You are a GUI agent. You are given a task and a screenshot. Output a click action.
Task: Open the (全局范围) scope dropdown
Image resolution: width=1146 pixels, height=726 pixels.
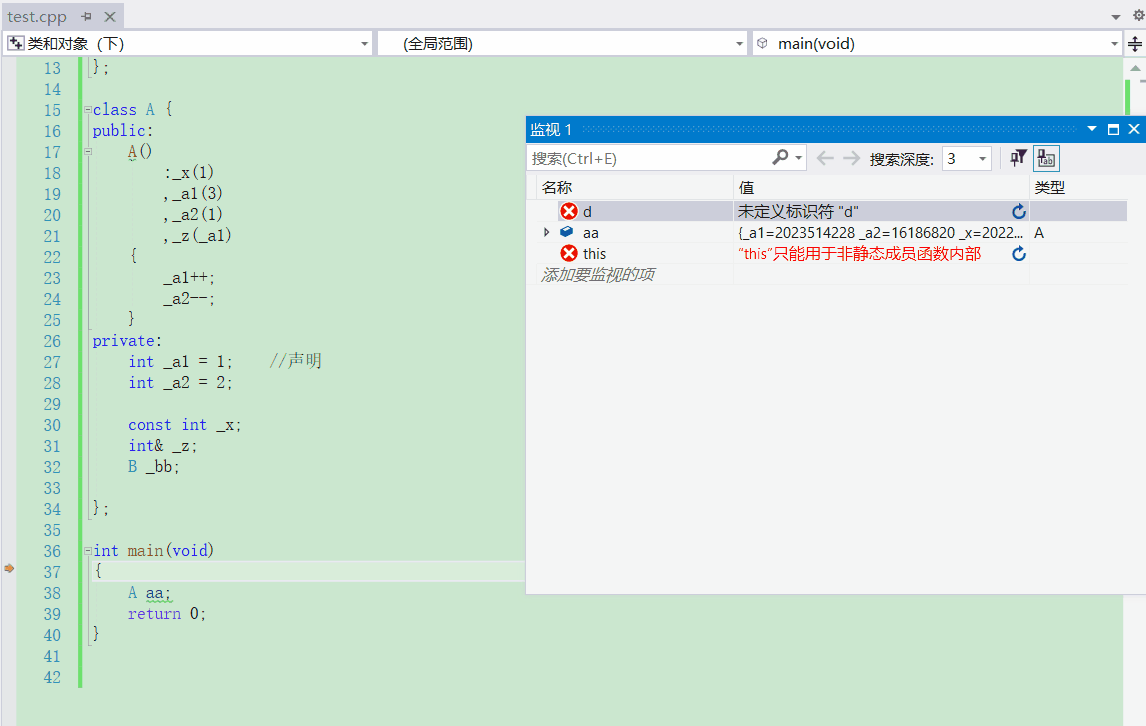(738, 43)
